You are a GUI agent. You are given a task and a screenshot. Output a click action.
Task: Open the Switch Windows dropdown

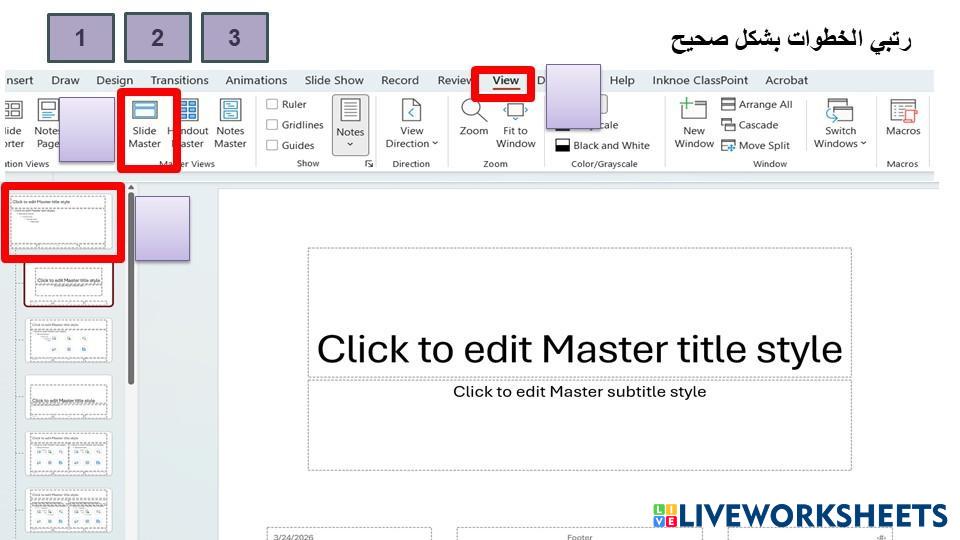(840, 123)
